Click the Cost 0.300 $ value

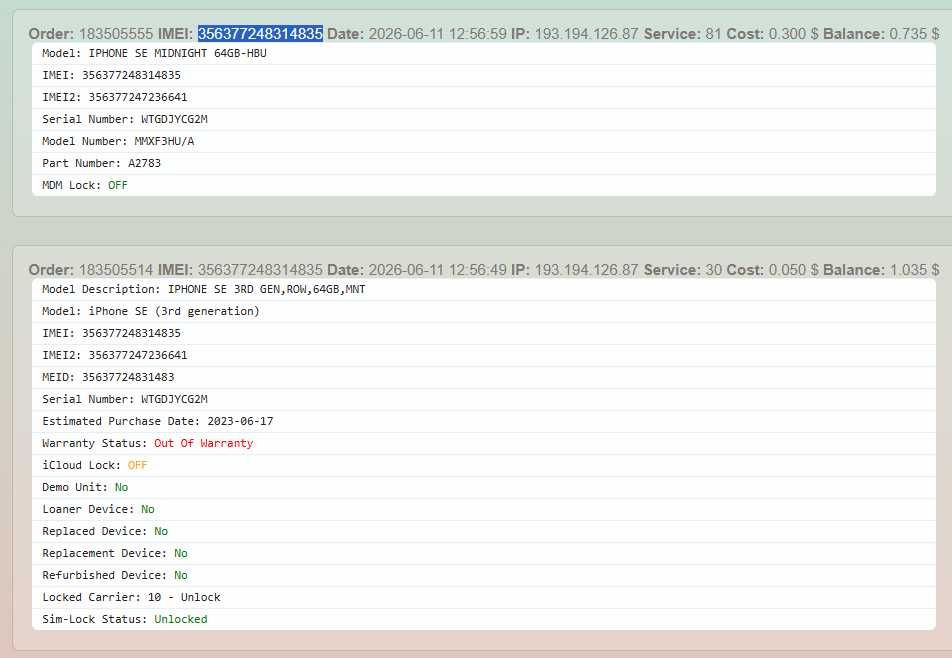tap(793, 33)
